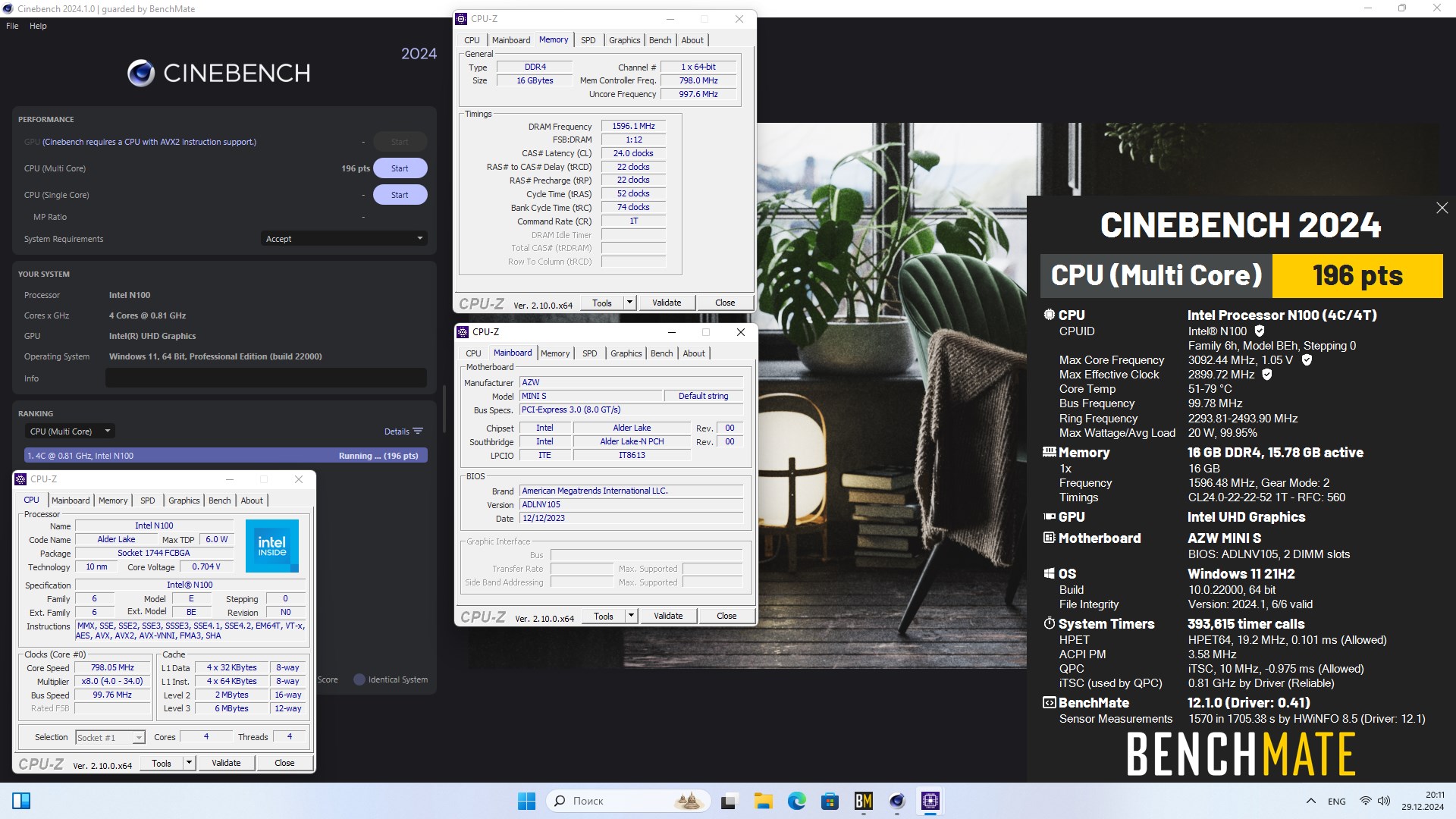Image resolution: width=1456 pixels, height=819 pixels.
Task: Select the ranking row '4C @ 0.81 GHz, Intel N100'
Action: [x=226, y=456]
